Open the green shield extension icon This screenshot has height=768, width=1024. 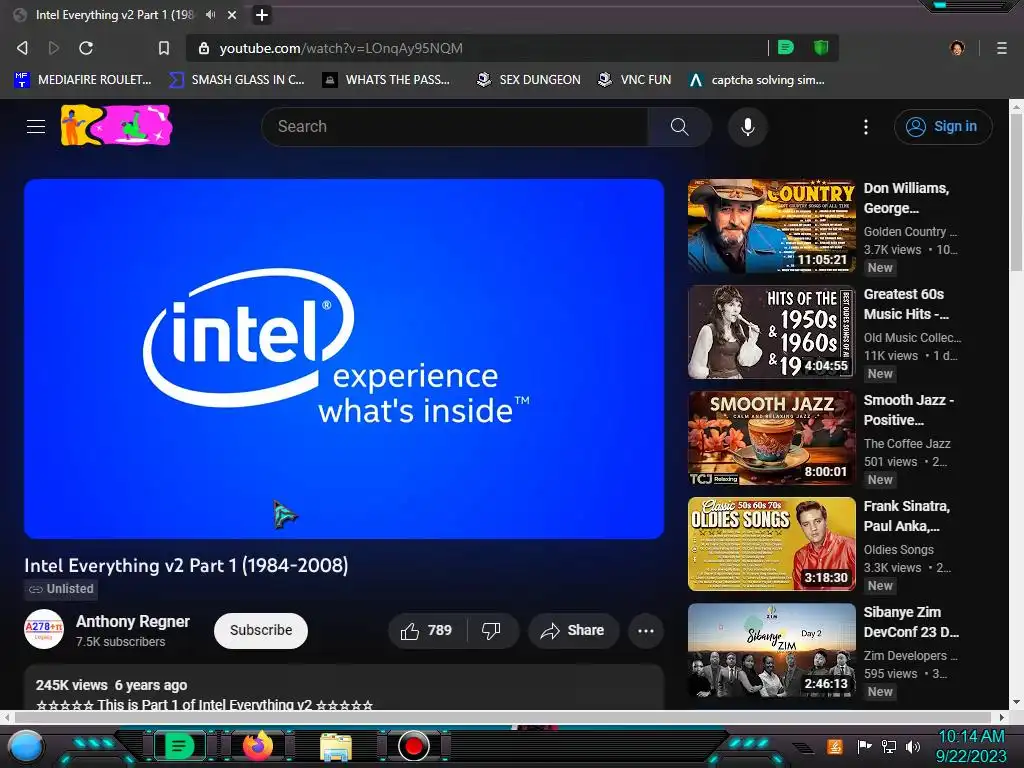click(x=821, y=47)
